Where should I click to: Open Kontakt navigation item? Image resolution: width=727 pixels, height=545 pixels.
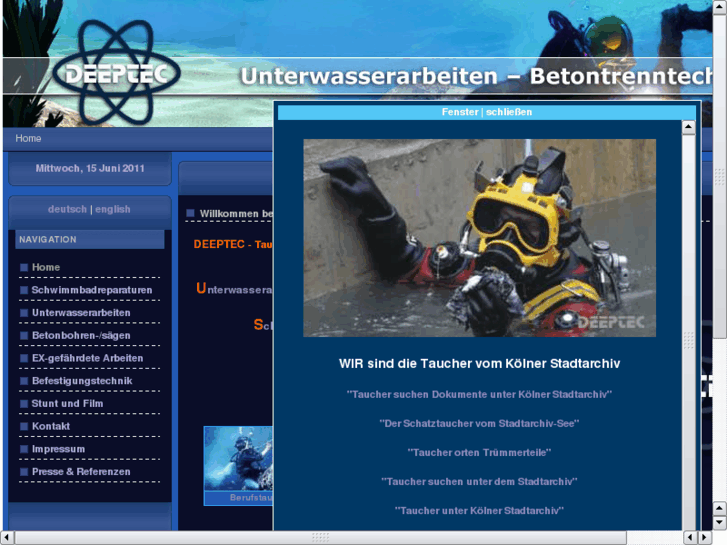(x=51, y=426)
